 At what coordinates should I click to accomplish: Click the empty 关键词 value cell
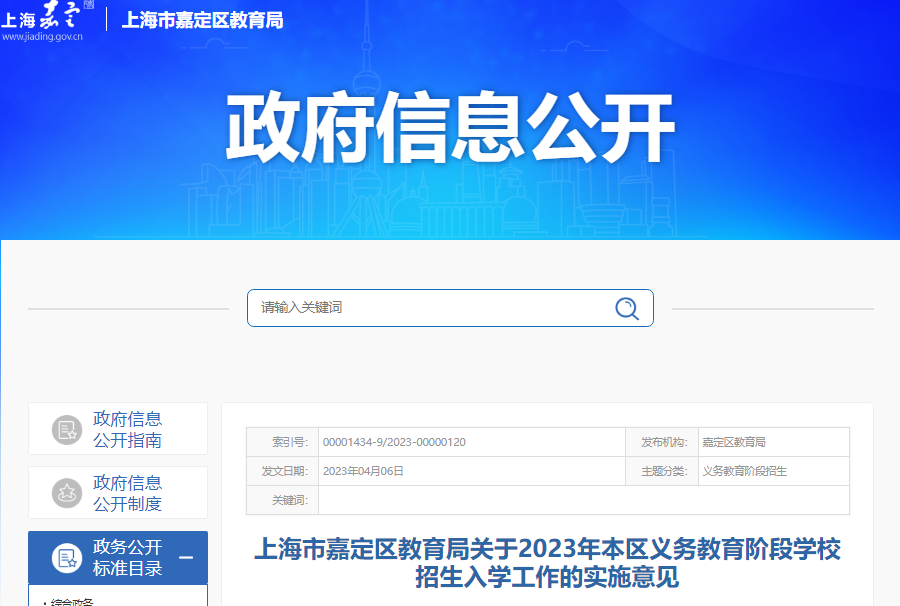pyautogui.click(x=583, y=500)
